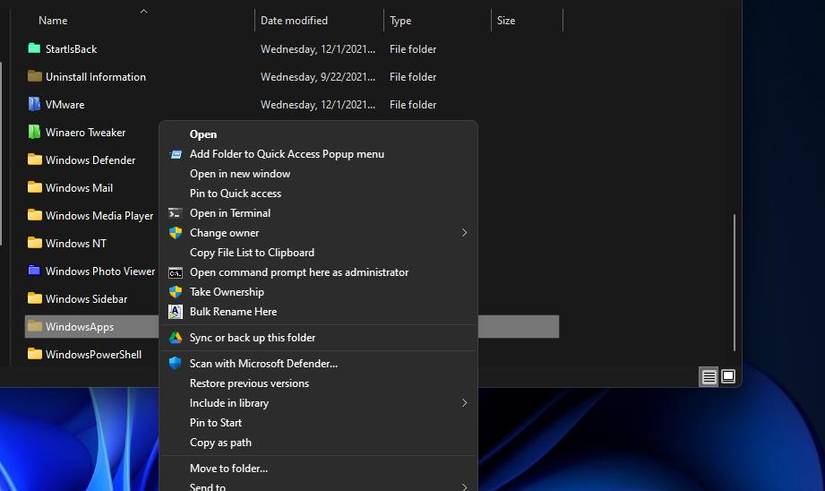This screenshot has height=491, width=825.
Task: Sort by the Type column header
Action: tap(400, 21)
